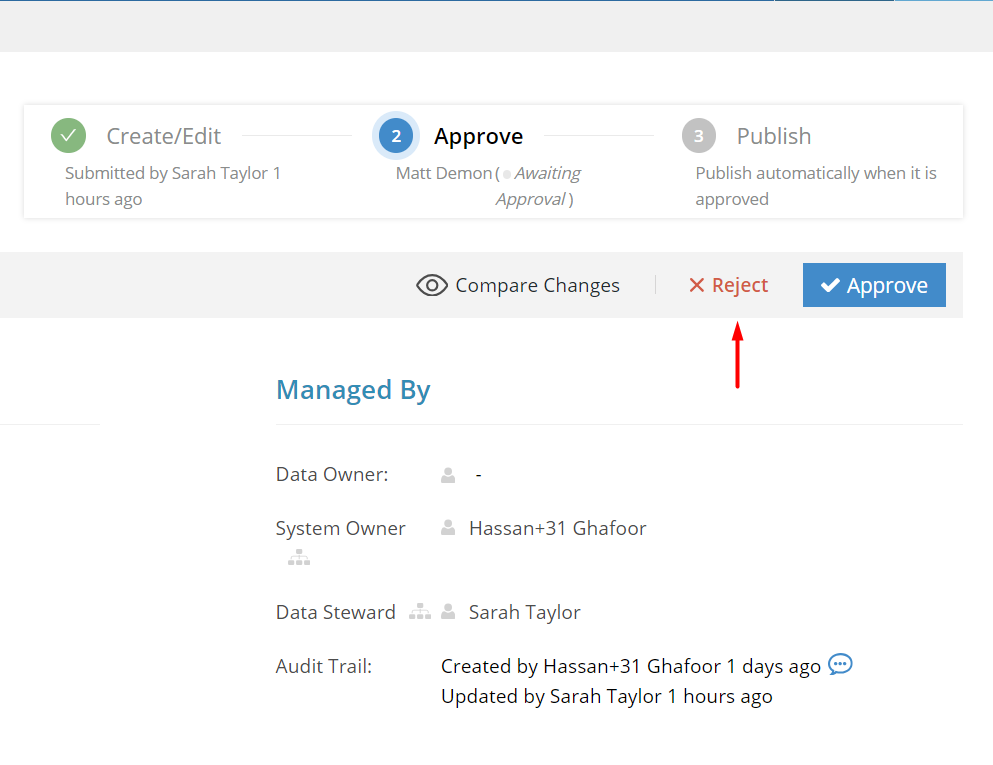This screenshot has height=765, width=993.
Task: Click 'Created by Hassan+31 Ghafoor 1 days ago'
Action: [x=631, y=666]
